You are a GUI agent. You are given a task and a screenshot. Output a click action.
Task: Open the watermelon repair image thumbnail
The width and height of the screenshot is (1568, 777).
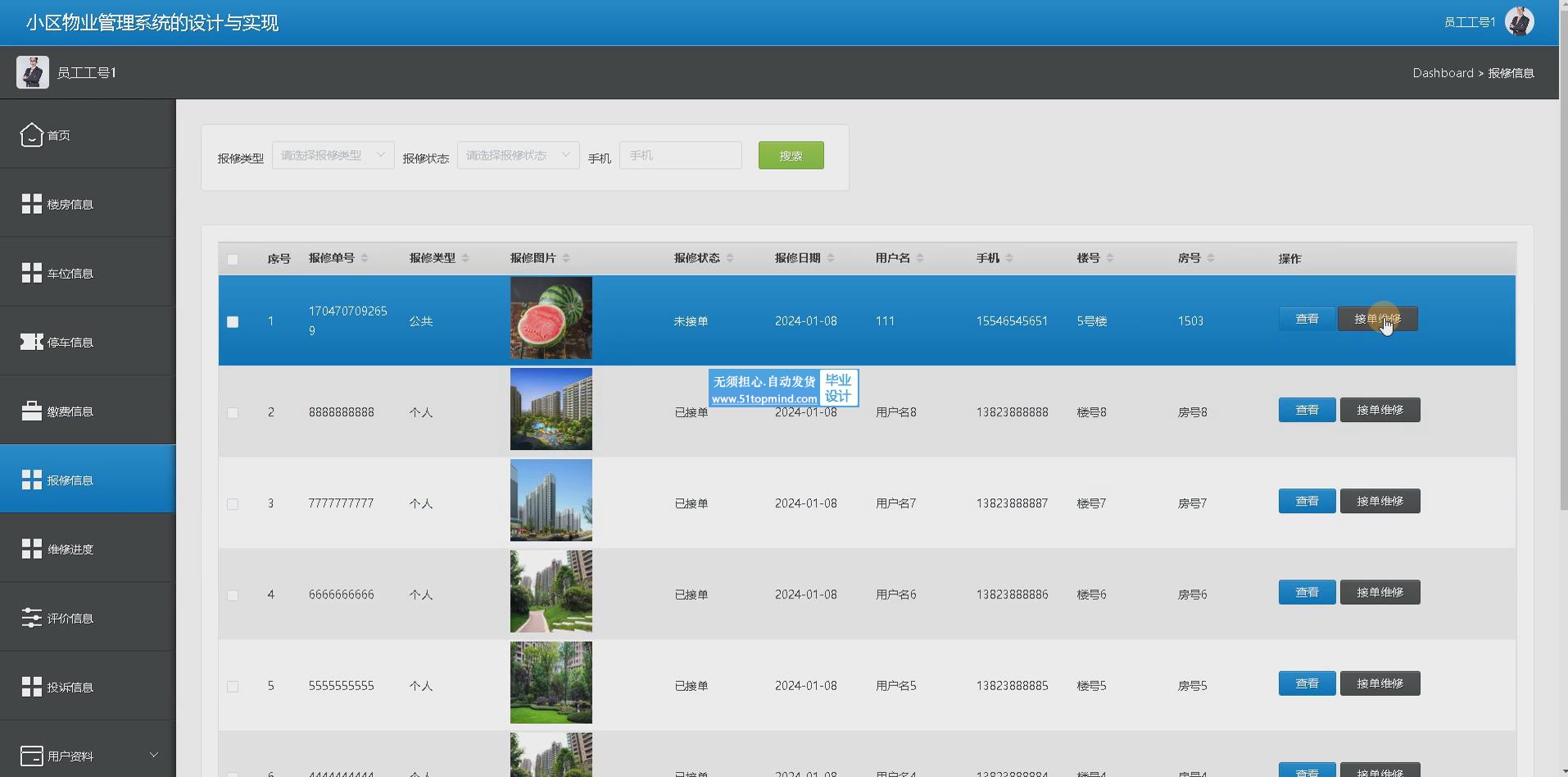pos(551,318)
